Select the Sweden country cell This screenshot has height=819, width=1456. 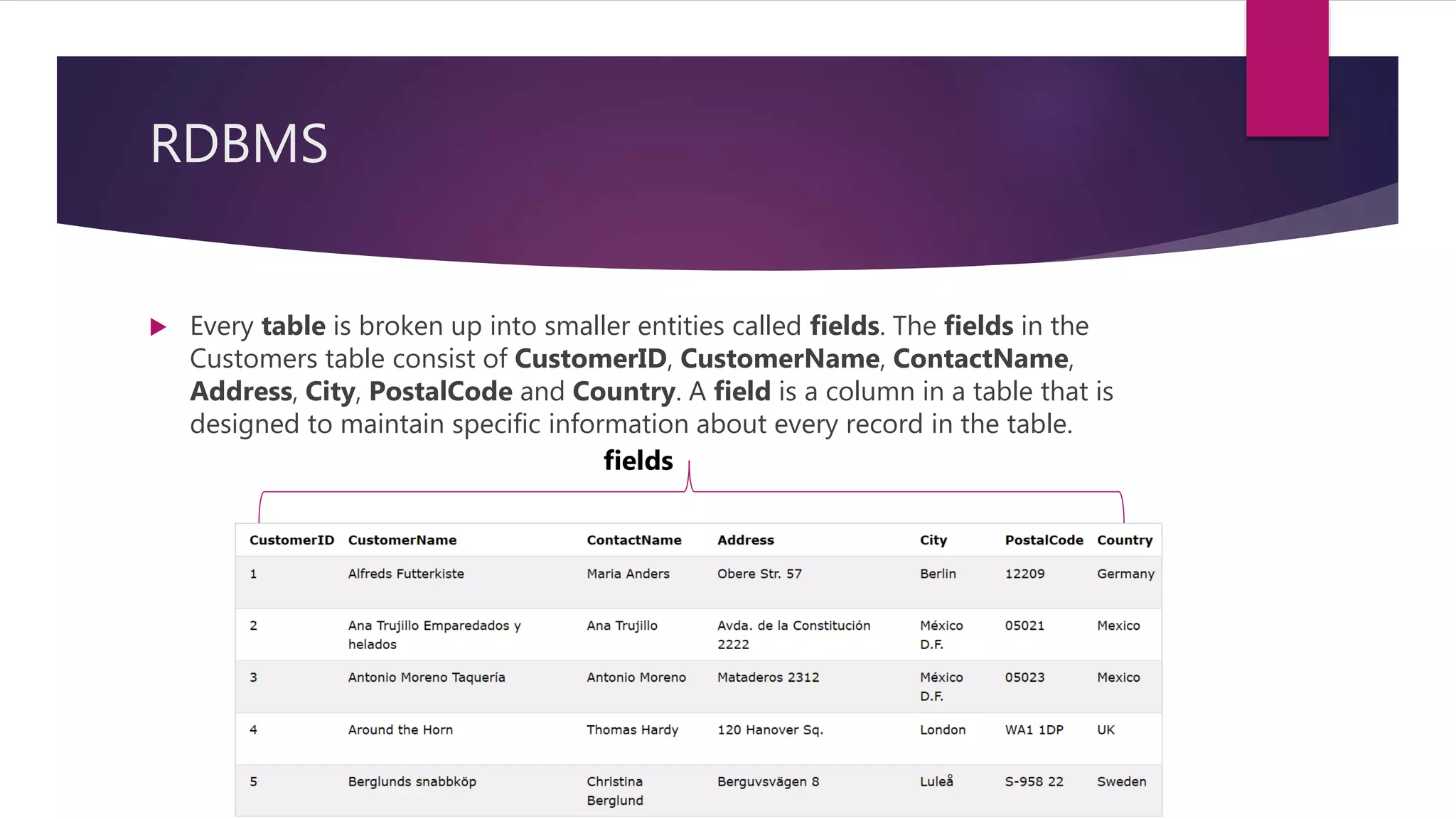tap(1121, 782)
